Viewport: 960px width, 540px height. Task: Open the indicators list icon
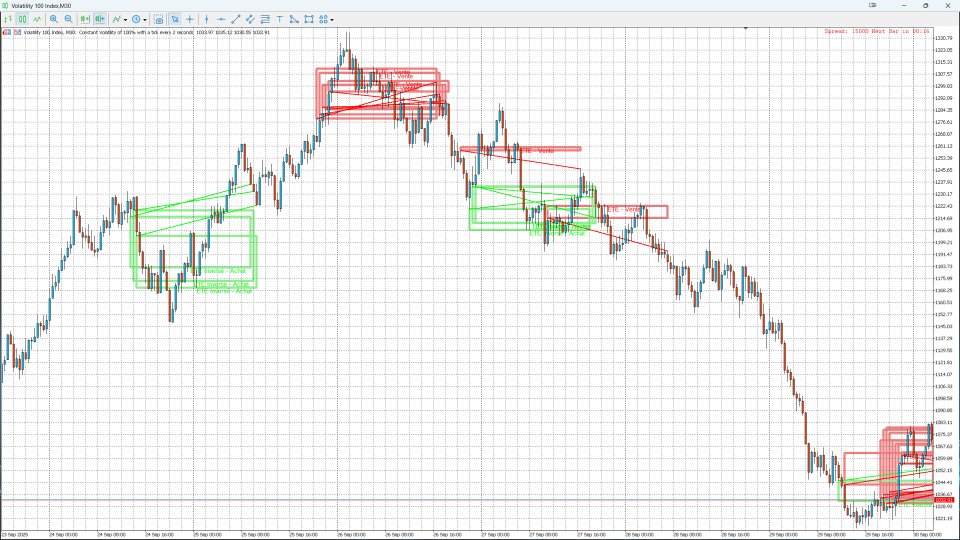pyautogui.click(x=116, y=19)
